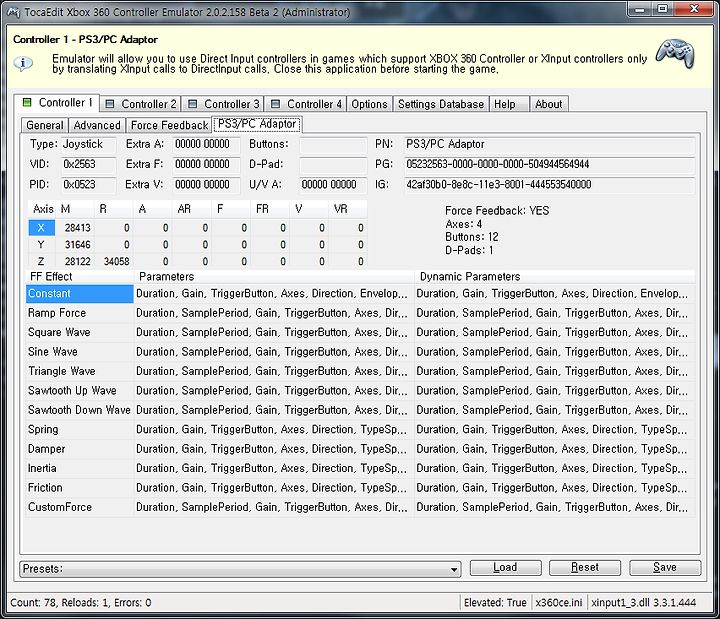The height and width of the screenshot is (619, 720).
Task: Select the Sine Wave effect row
Action: click(x=360, y=352)
